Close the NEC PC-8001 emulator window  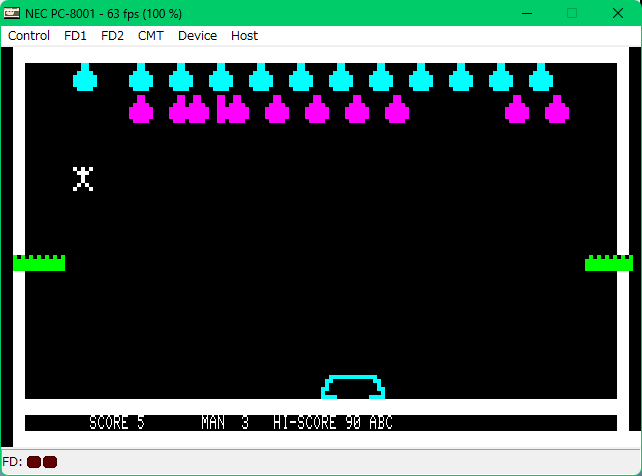[x=618, y=14]
